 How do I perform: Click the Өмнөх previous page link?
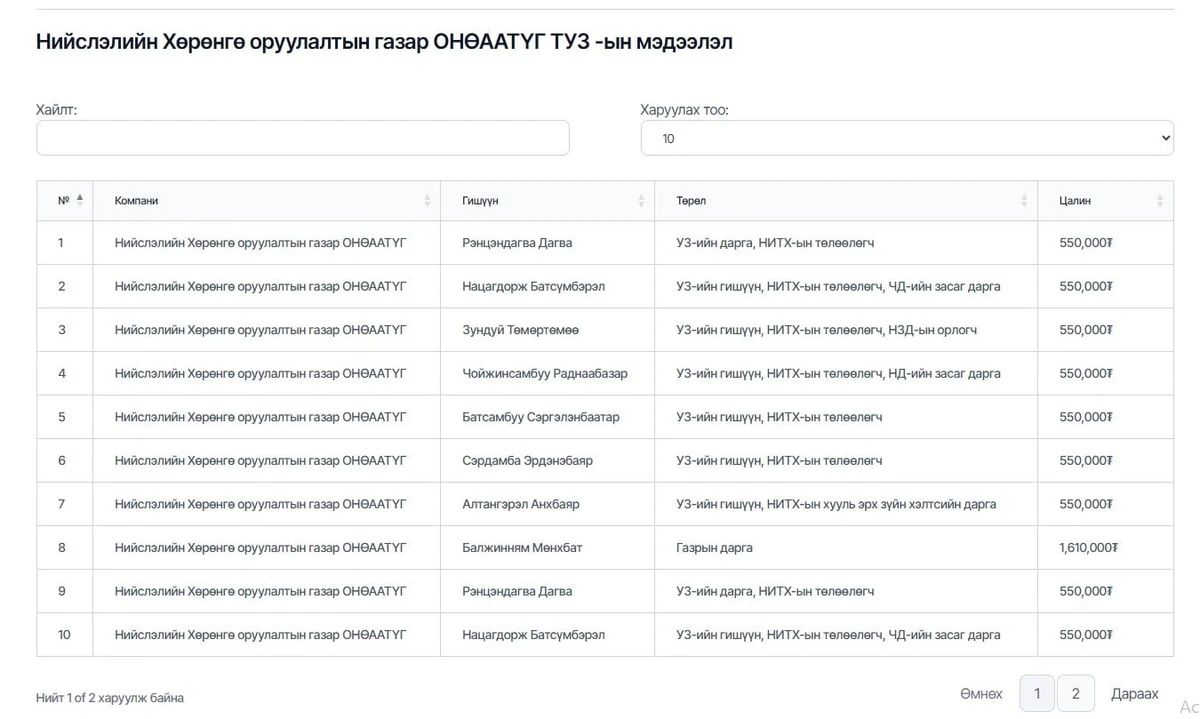tap(981, 694)
